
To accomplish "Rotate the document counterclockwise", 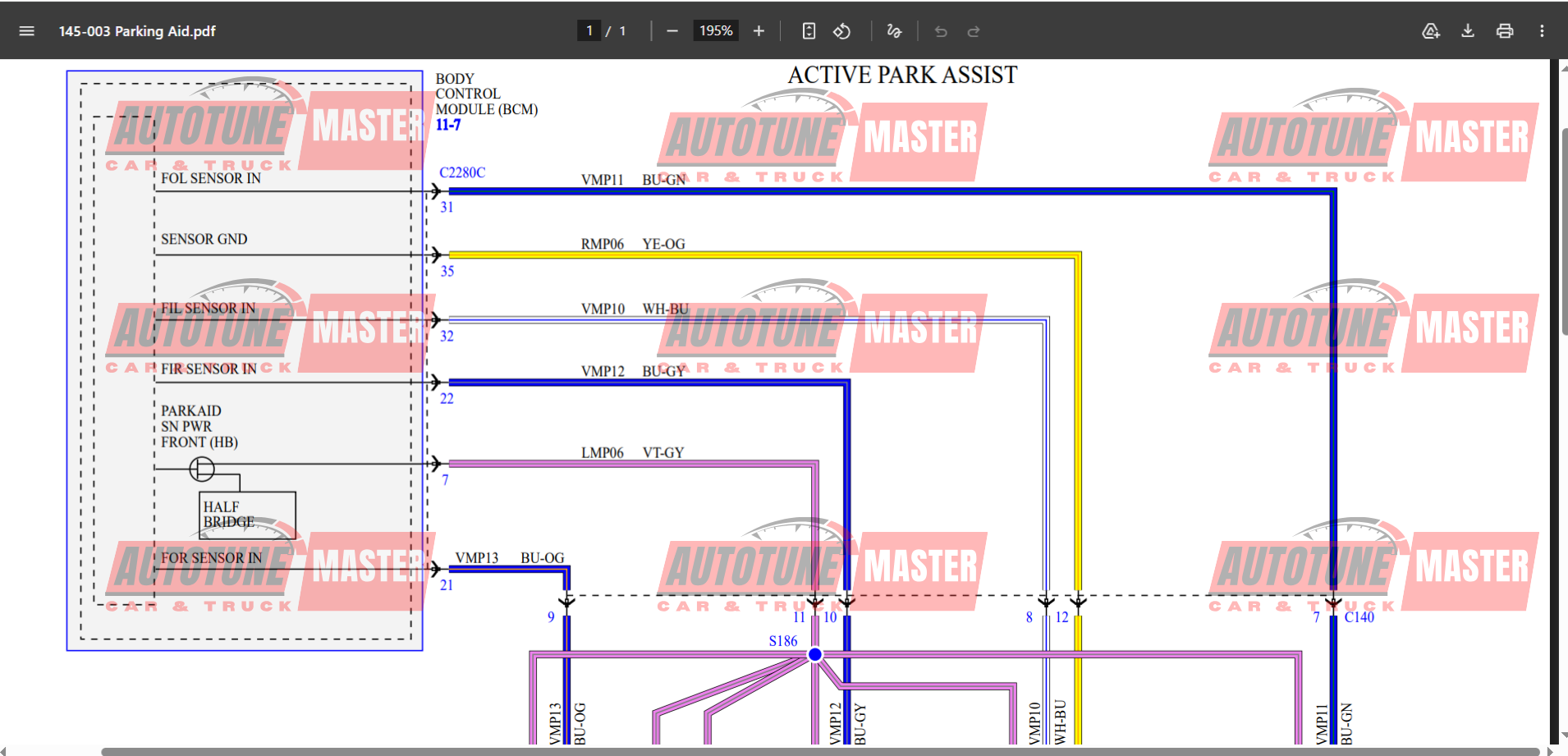I will click(841, 31).
